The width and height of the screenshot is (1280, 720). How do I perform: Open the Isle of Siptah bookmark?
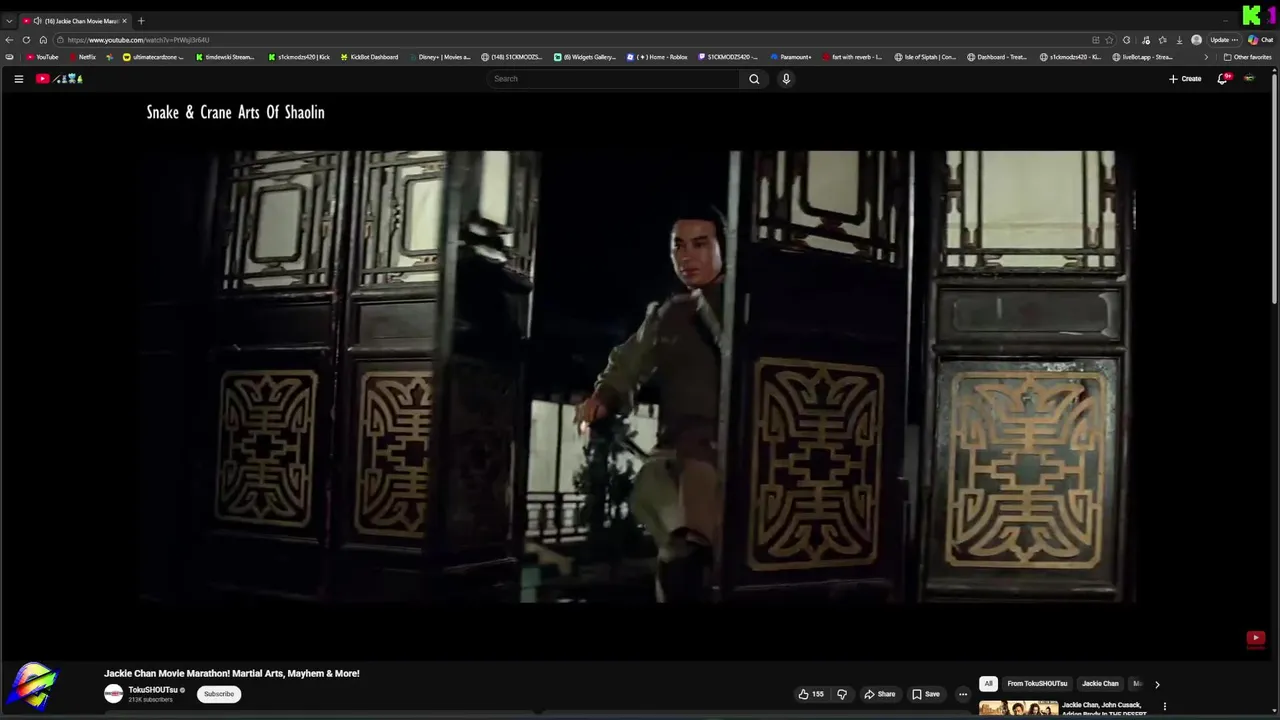[x=925, y=57]
